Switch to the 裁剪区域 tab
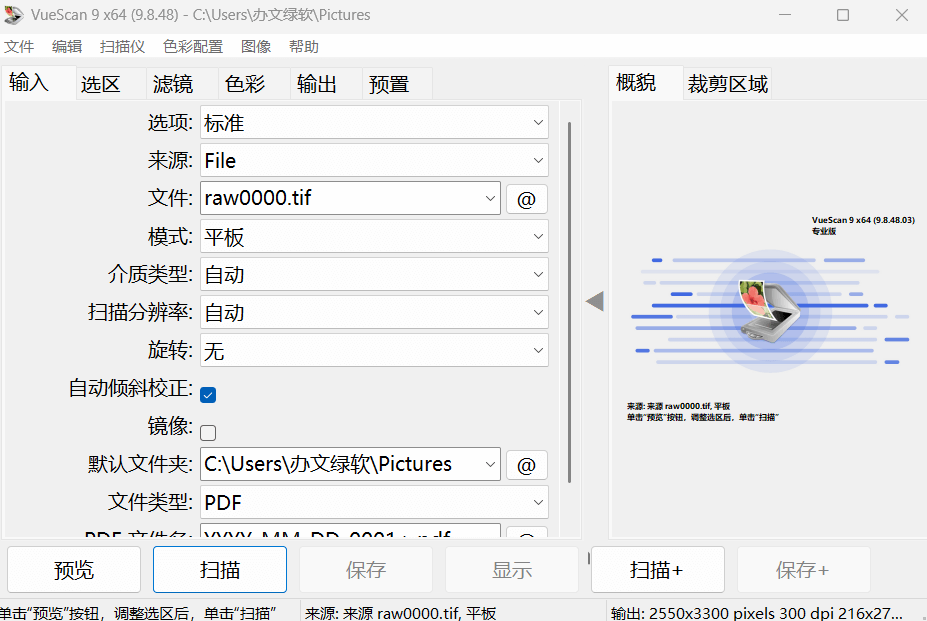Viewport: 927px width, 621px height. pyautogui.click(x=727, y=82)
